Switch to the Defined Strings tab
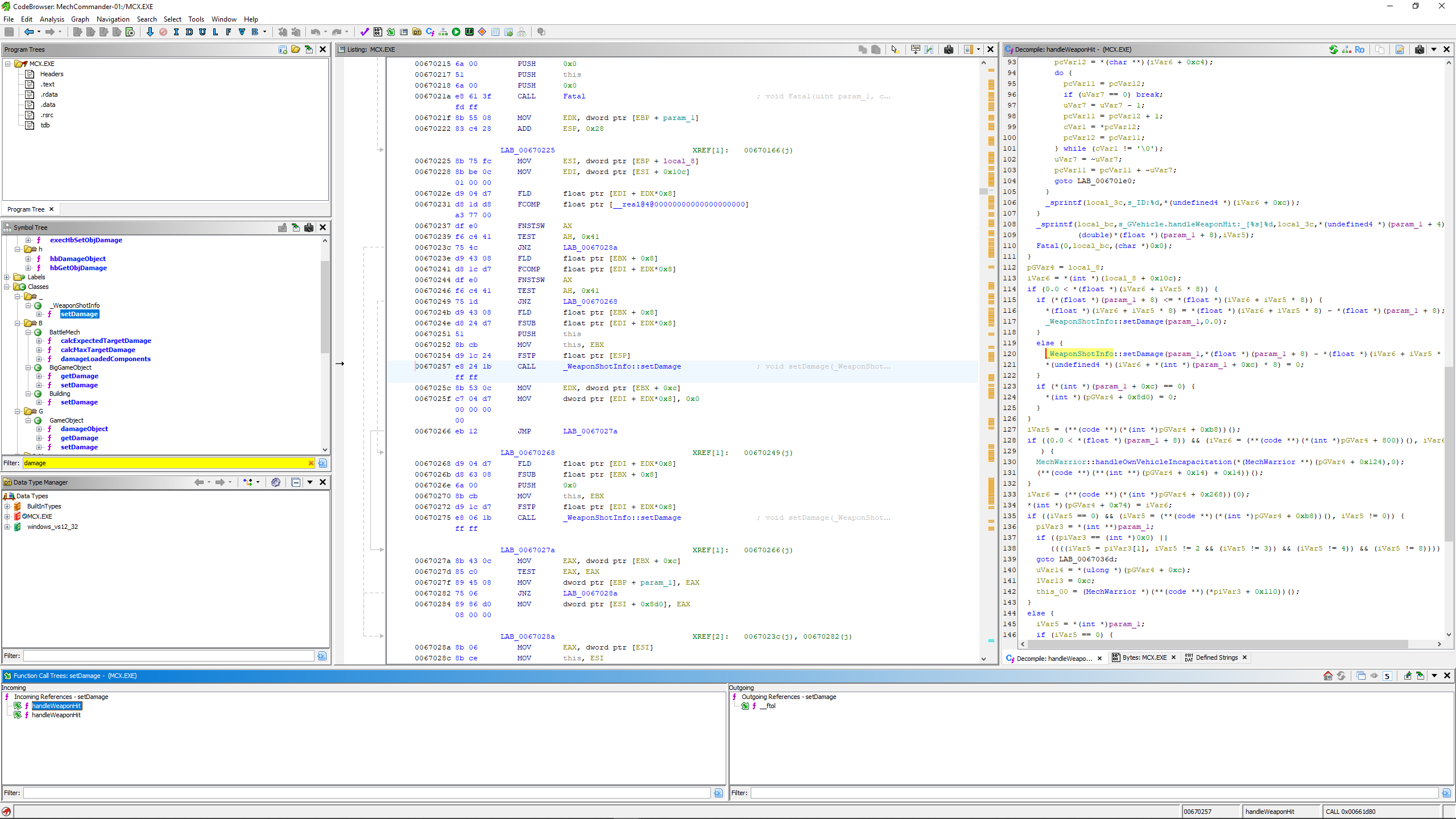Viewport: 1456px width, 819px height. [1216, 657]
